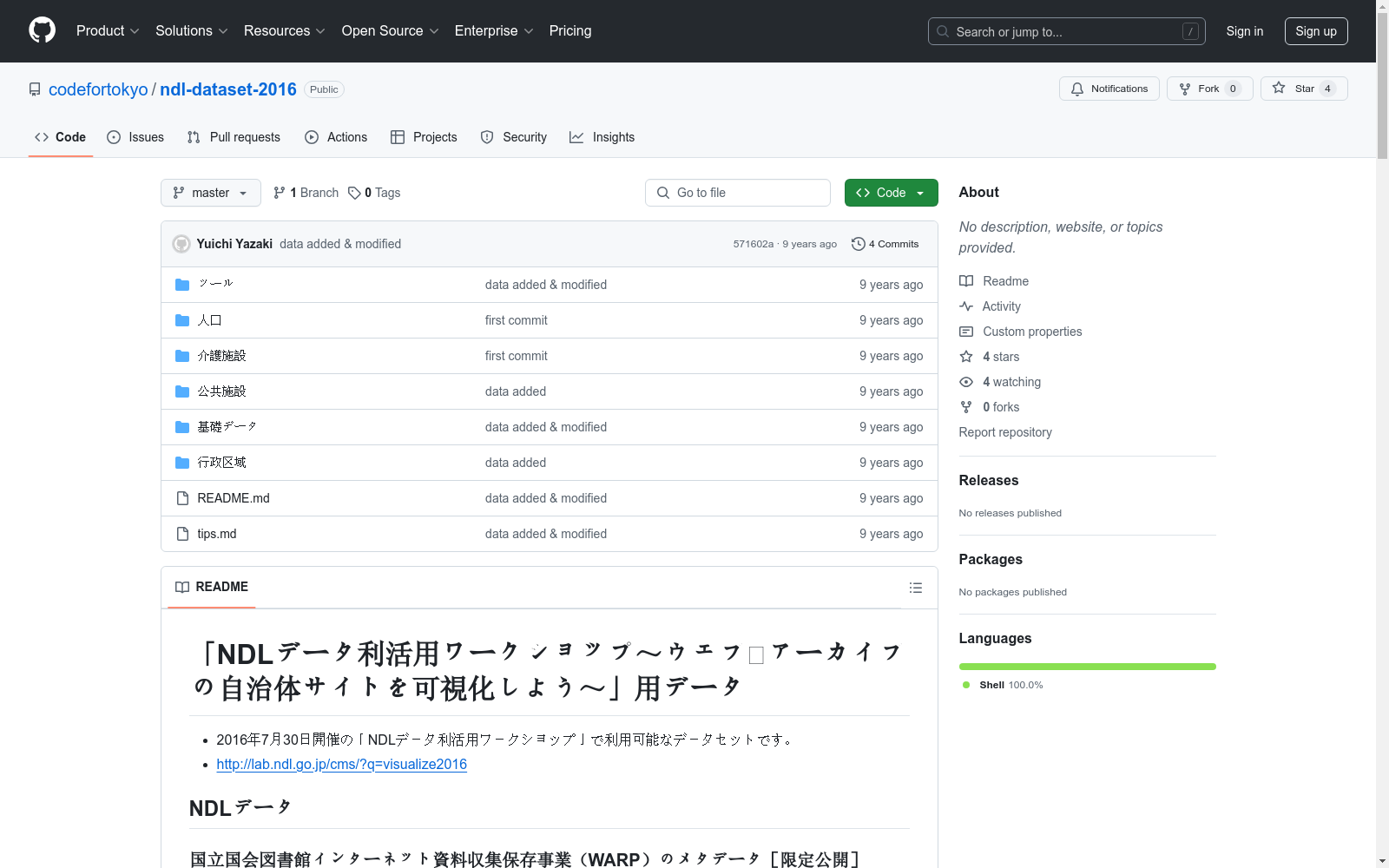The image size is (1389, 868).
Task: Open the tips.md file
Action: (217, 534)
